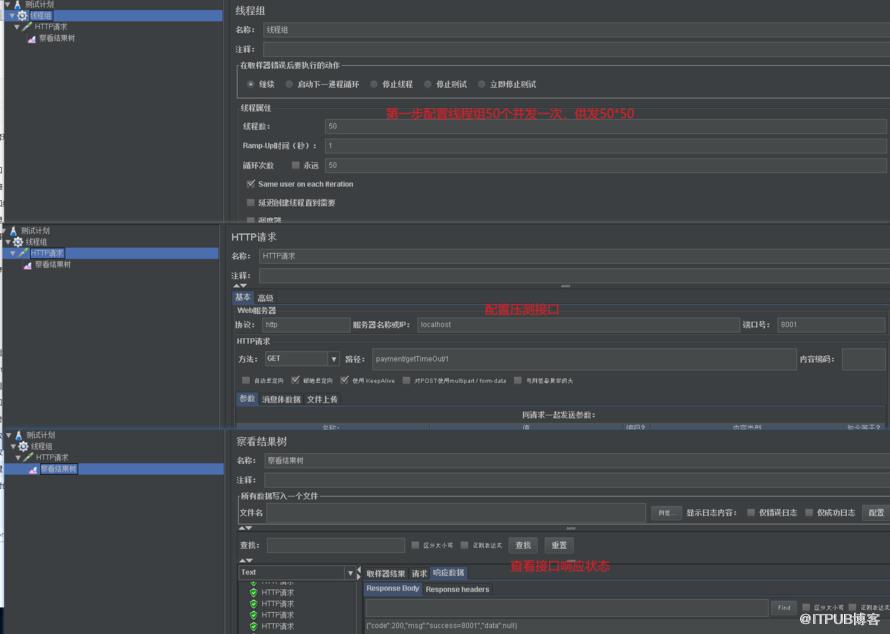Image resolution: width=890 pixels, height=634 pixels.
Task: Check the 仅成功日志 checkbox
Action: tap(809, 513)
